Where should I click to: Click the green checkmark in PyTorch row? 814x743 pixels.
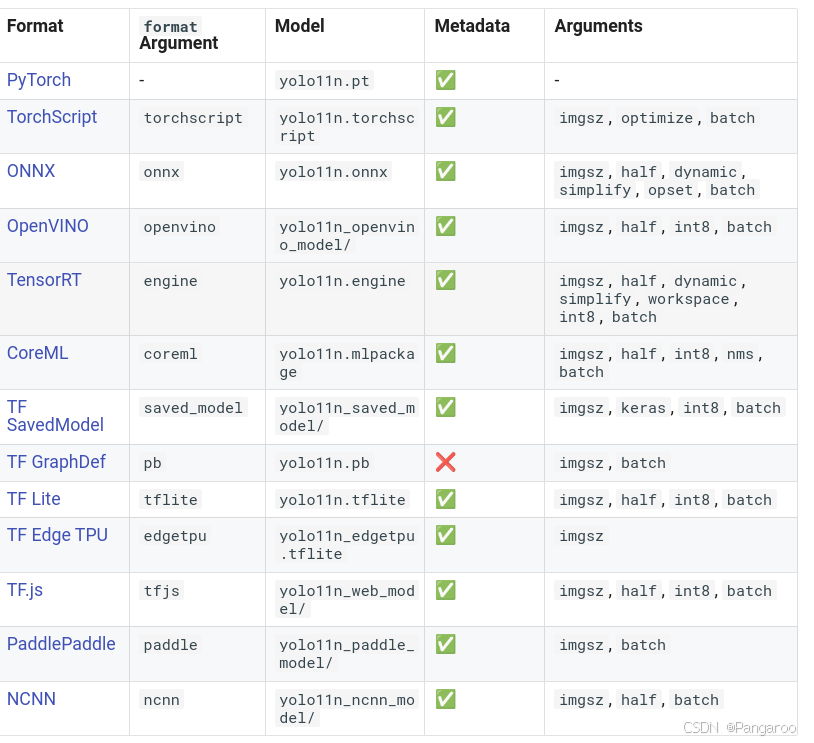coord(445,80)
